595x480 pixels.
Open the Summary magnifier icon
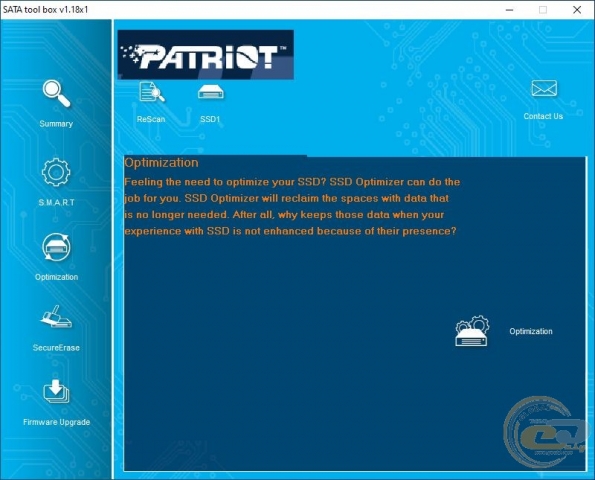coord(56,93)
